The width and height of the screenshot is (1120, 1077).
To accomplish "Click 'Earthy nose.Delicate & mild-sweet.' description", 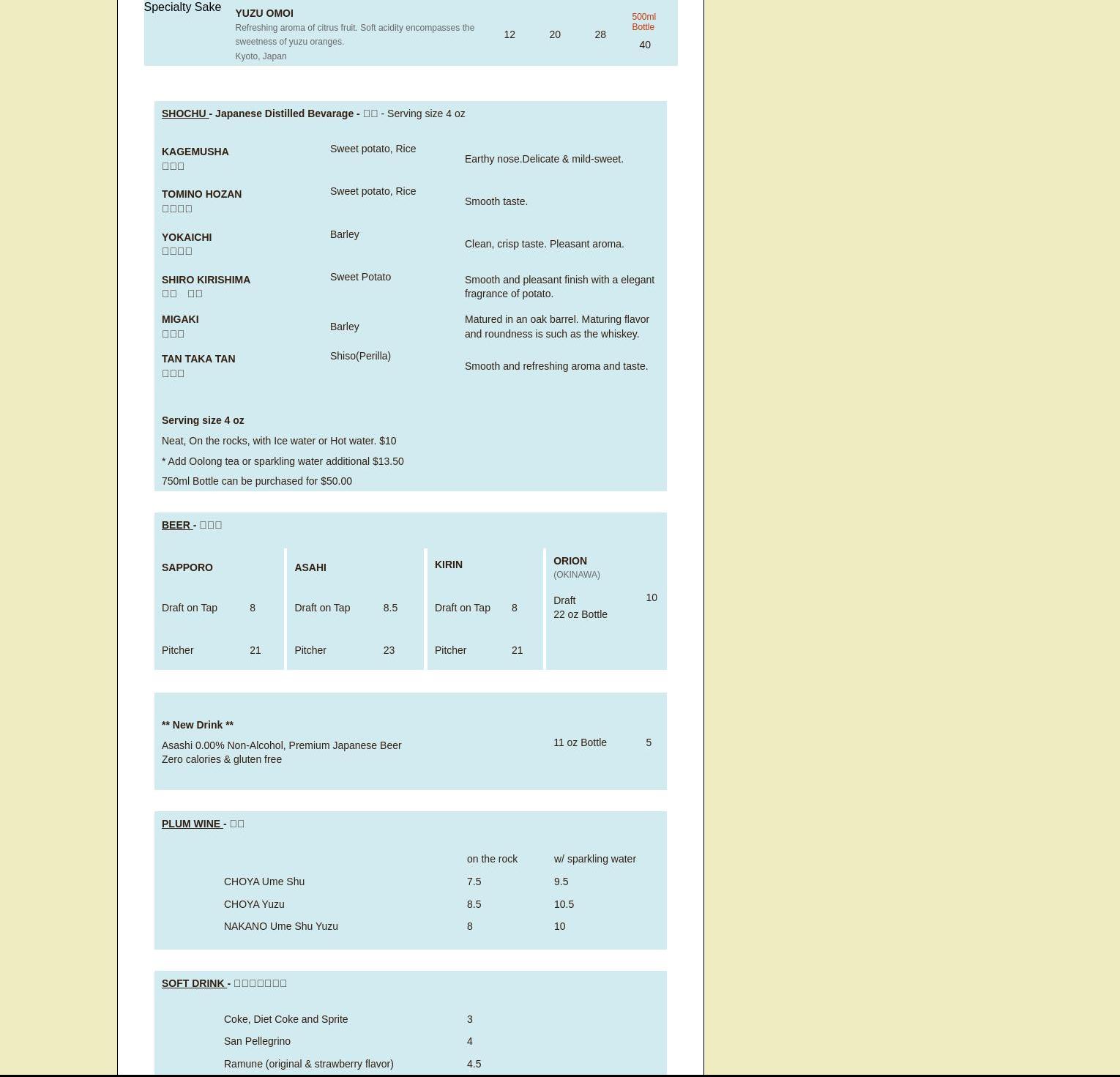I will pos(545,159).
